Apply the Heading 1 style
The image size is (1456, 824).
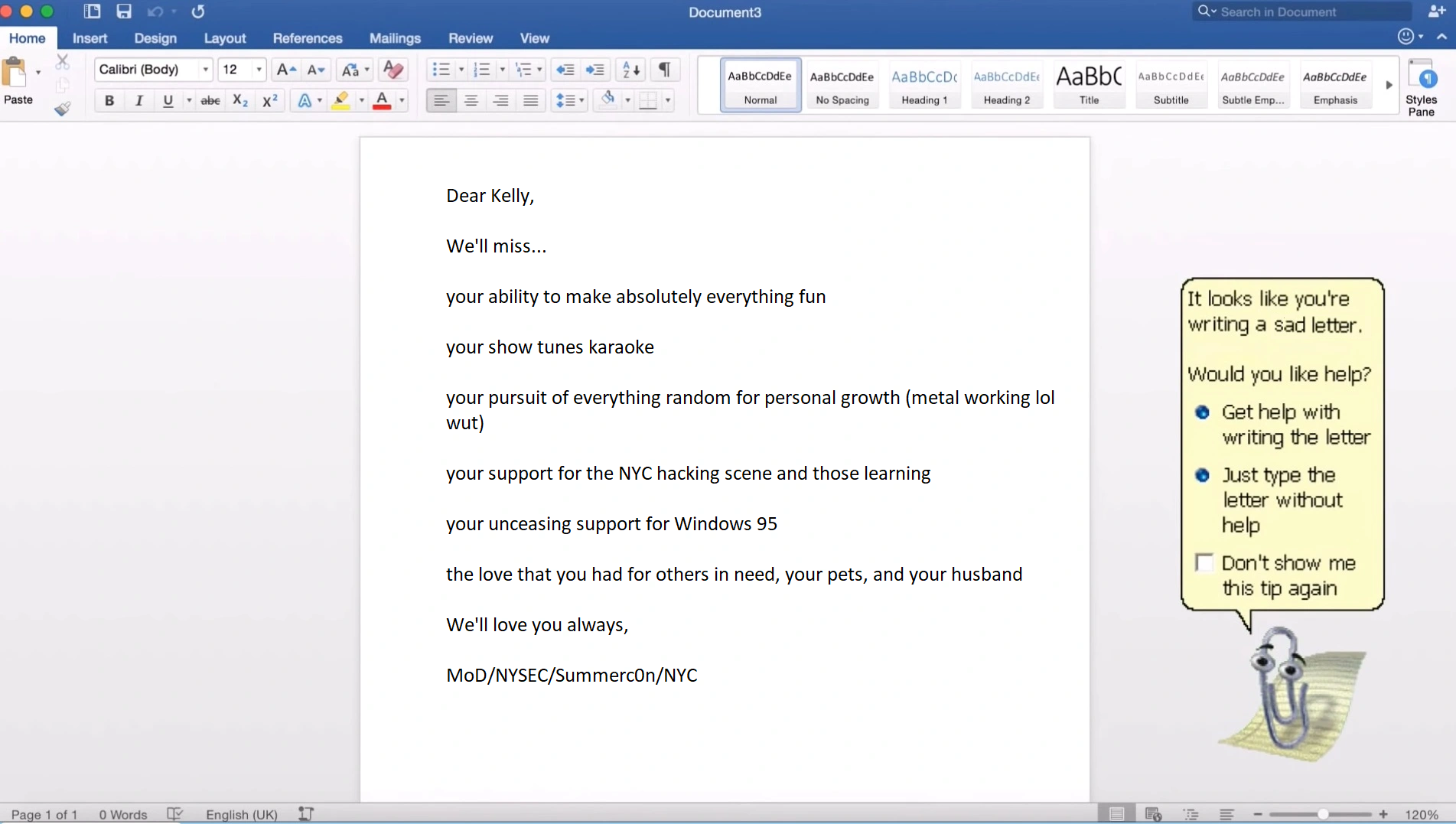coord(924,86)
